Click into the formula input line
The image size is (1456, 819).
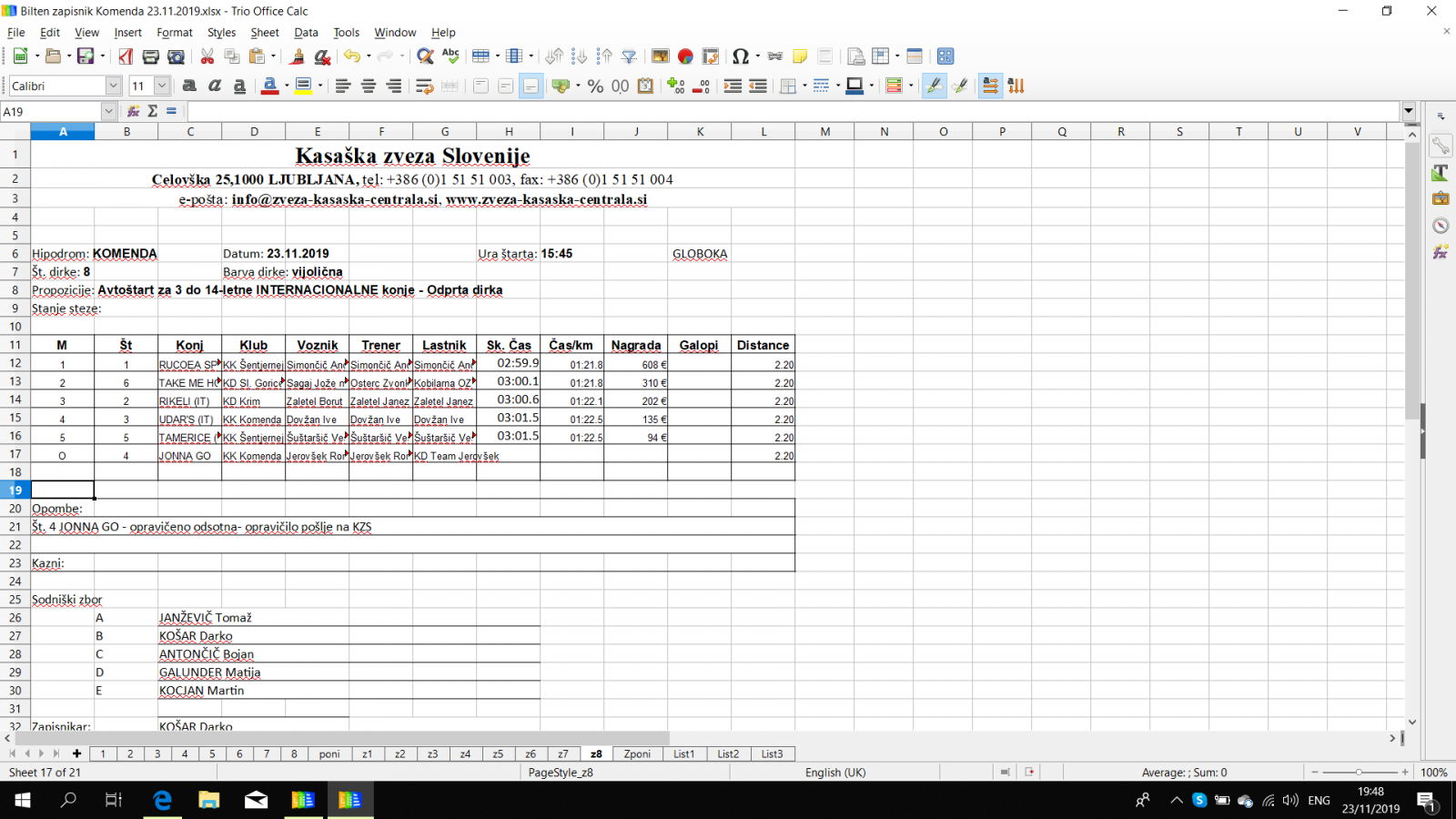tap(792, 111)
